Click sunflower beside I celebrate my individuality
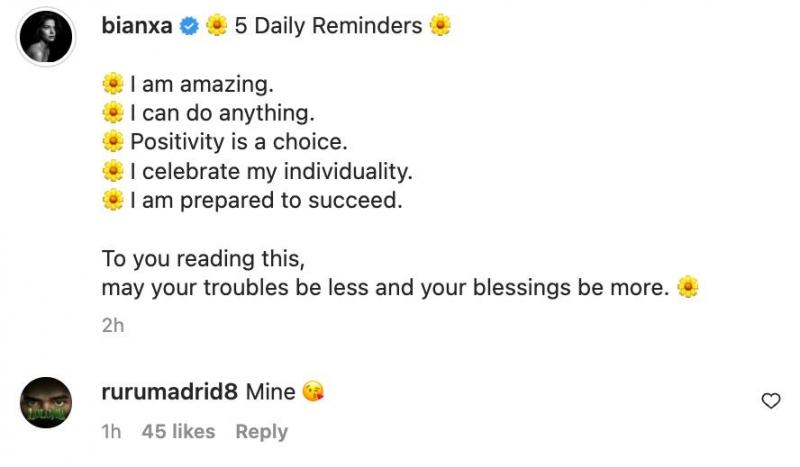The width and height of the screenshot is (800, 467). [x=113, y=172]
